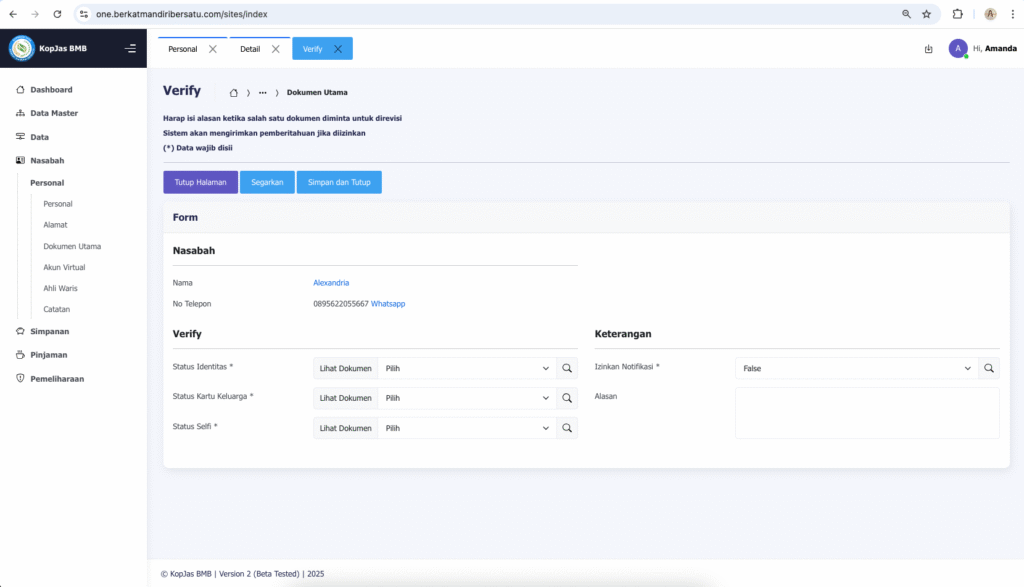Click search icon beside Status Kartu Keluarga
1024x587 pixels.
pyautogui.click(x=567, y=398)
